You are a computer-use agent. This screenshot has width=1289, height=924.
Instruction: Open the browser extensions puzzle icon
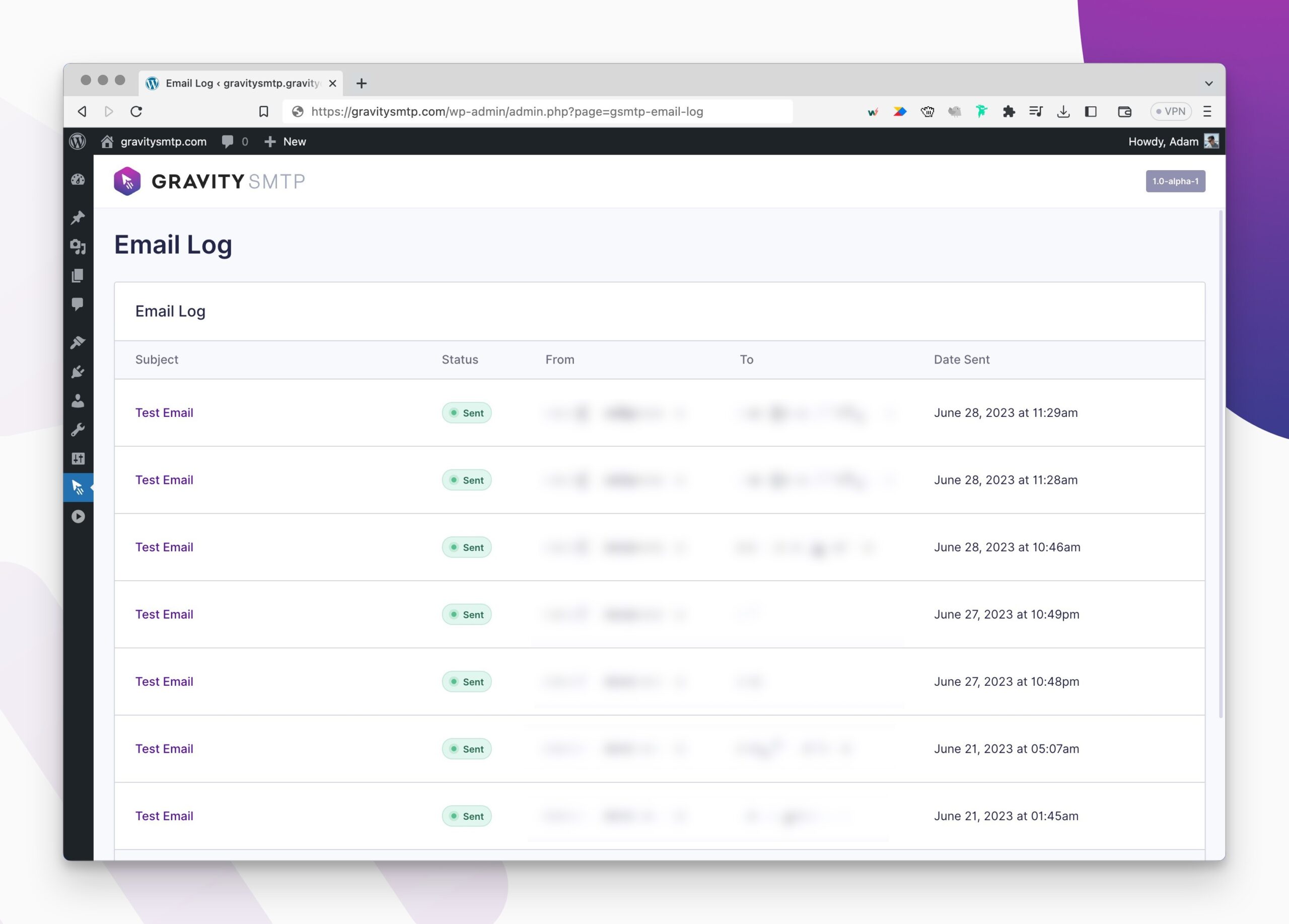1009,111
